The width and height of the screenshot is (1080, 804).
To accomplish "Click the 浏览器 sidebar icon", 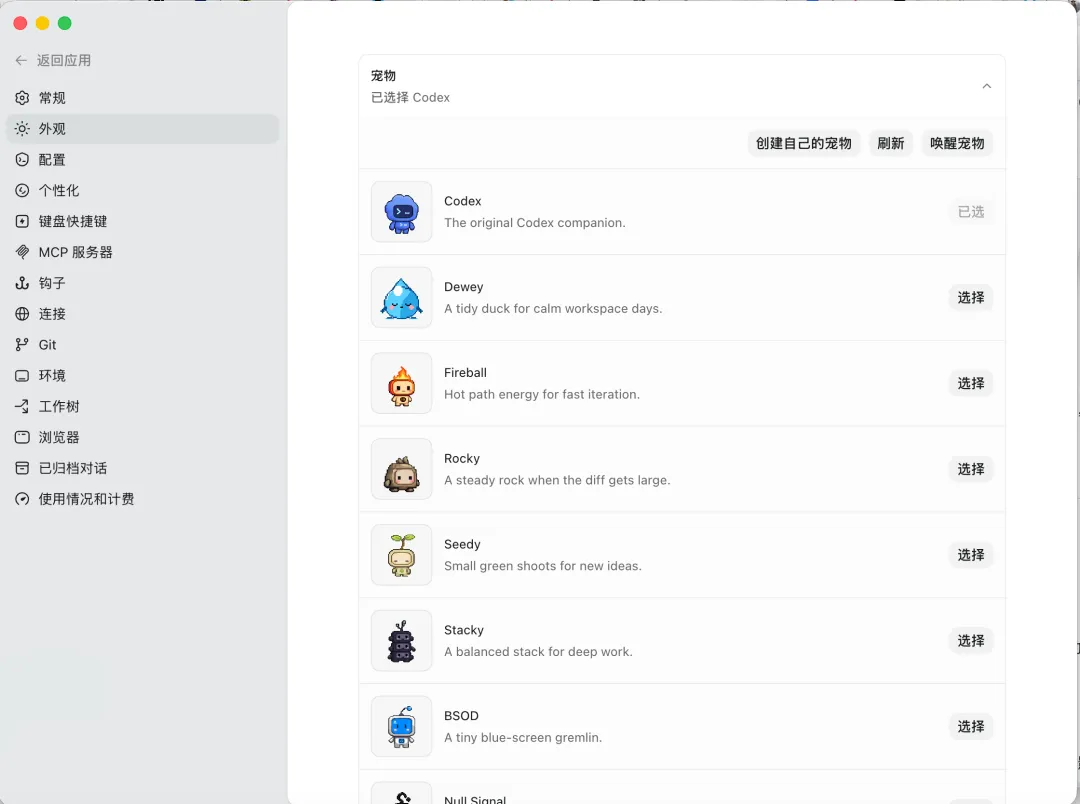I will point(22,437).
